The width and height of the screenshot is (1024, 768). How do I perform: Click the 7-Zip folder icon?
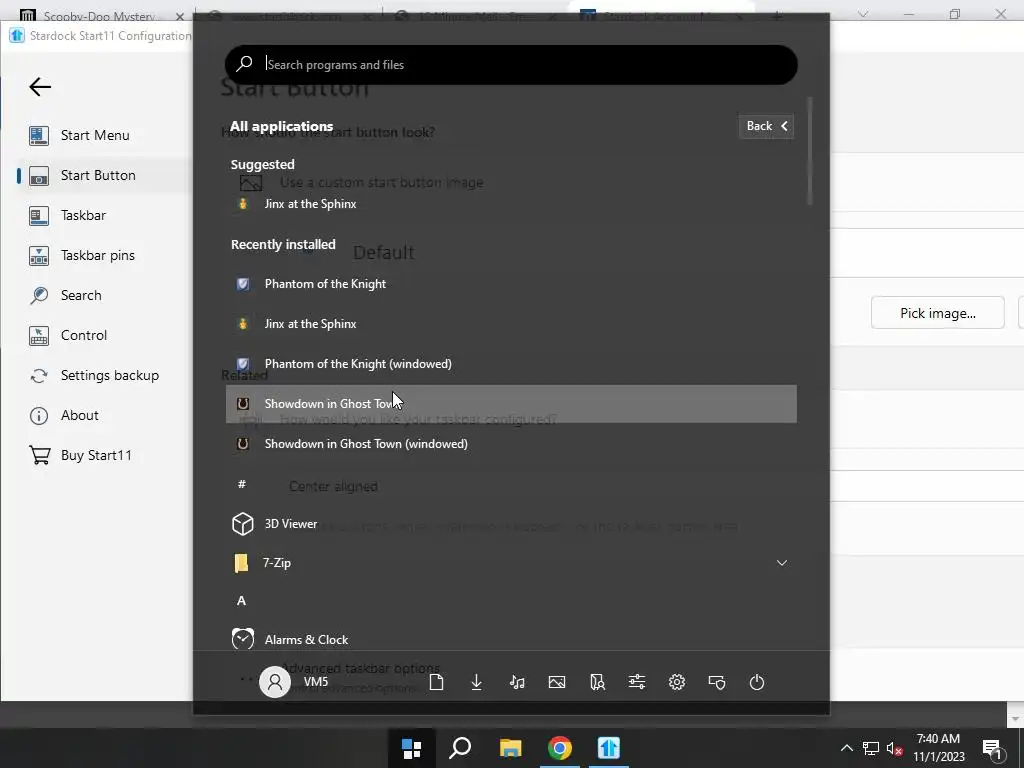(242, 563)
